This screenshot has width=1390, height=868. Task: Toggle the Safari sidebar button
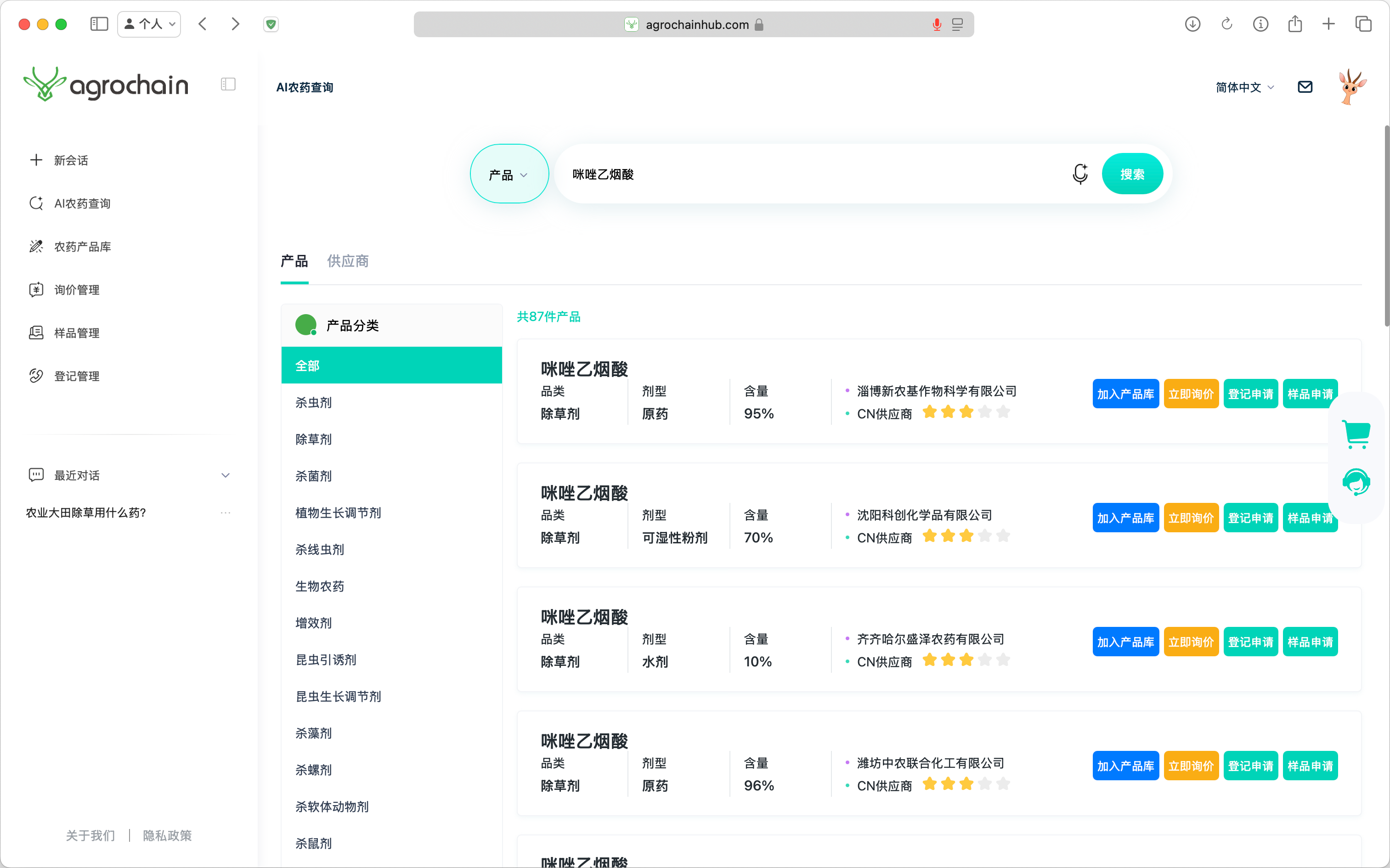(x=99, y=24)
